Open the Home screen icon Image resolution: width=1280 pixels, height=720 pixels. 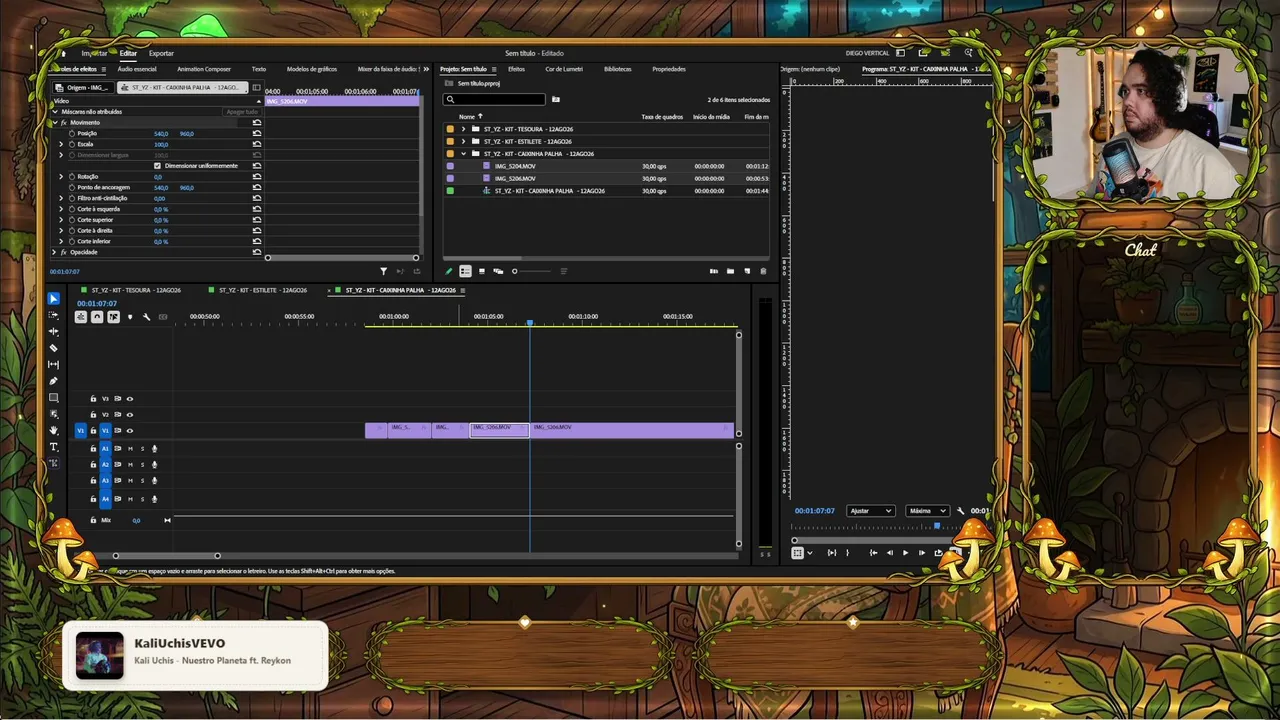point(64,53)
